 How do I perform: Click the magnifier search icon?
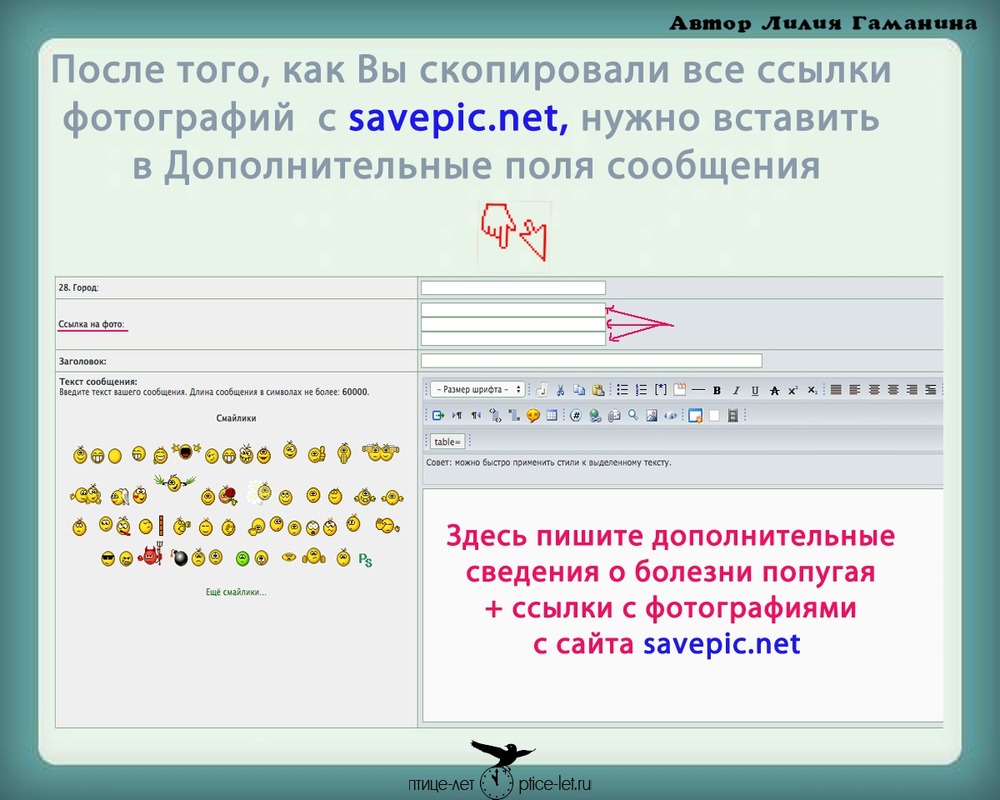coord(633,416)
